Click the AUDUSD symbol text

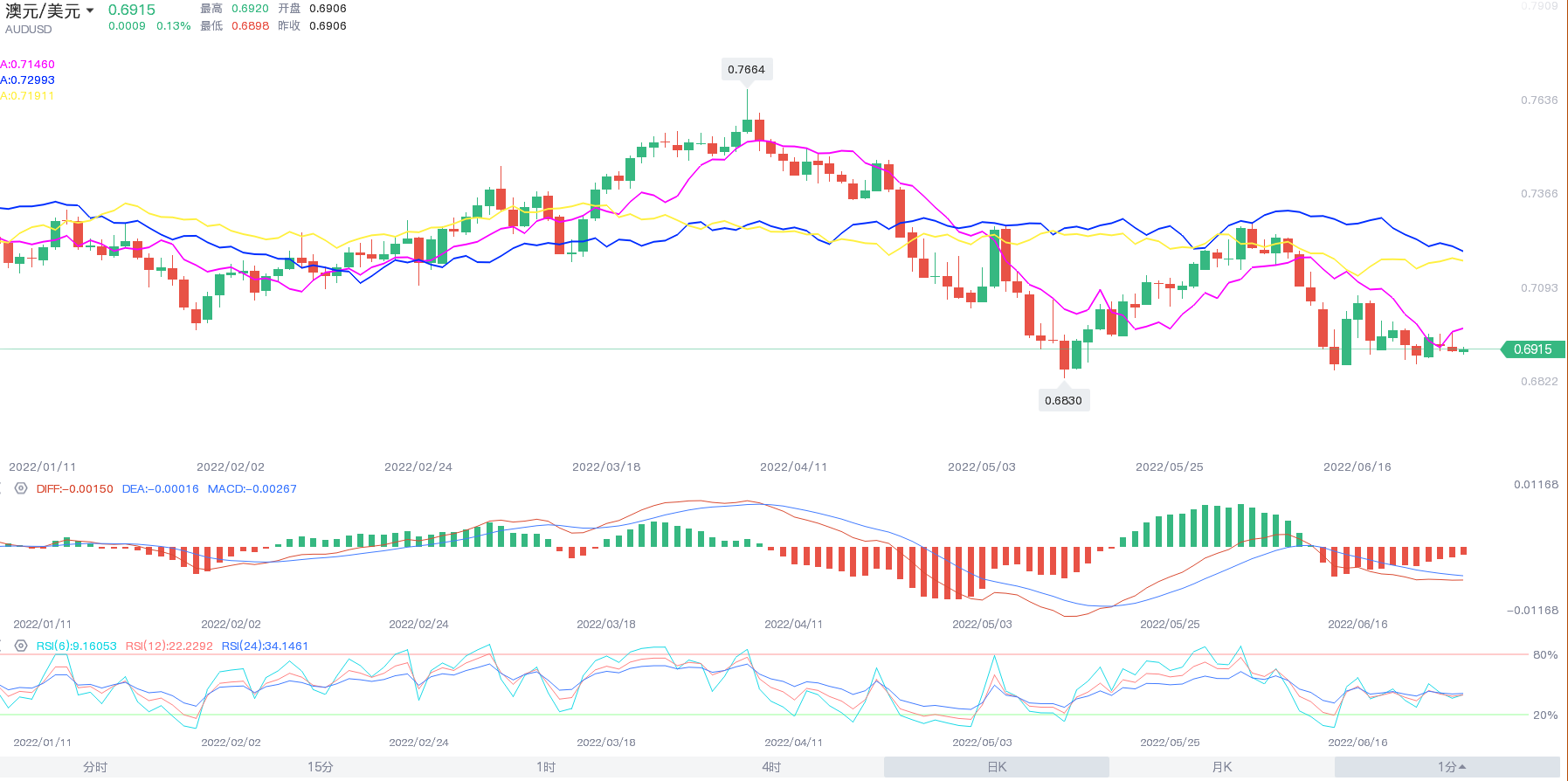29,30
